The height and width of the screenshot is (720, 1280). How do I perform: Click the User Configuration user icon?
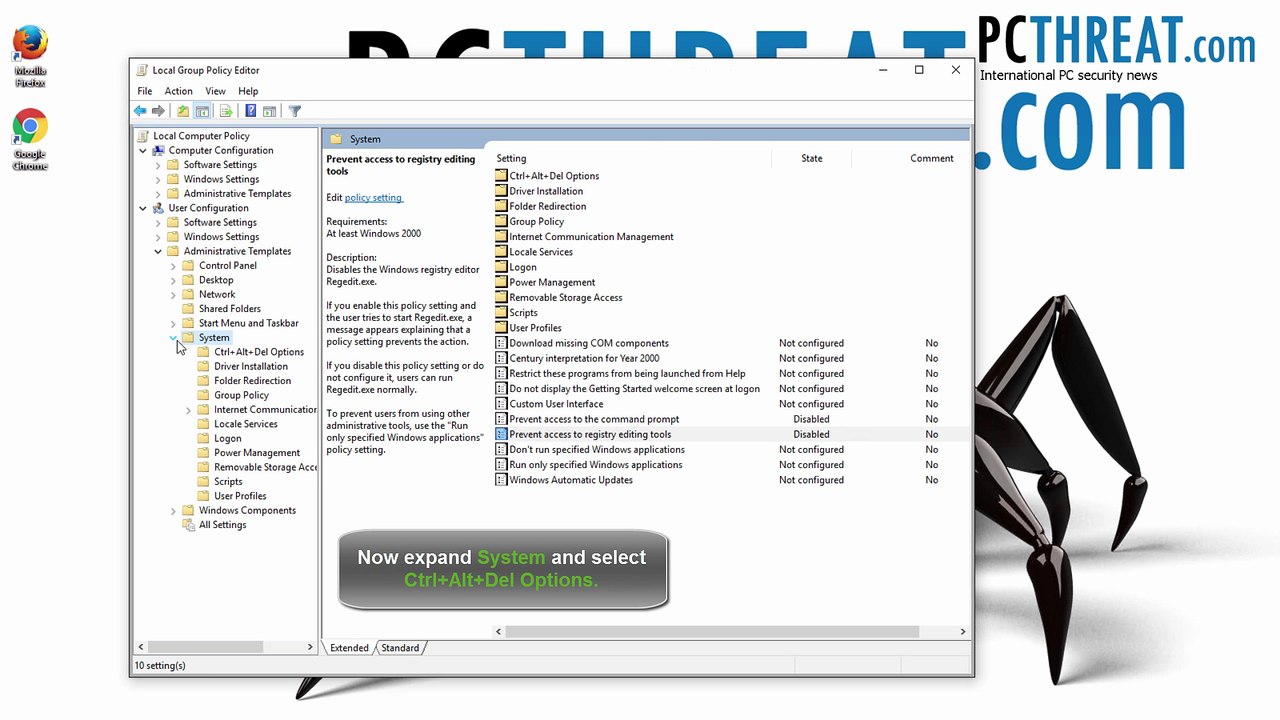click(x=158, y=208)
